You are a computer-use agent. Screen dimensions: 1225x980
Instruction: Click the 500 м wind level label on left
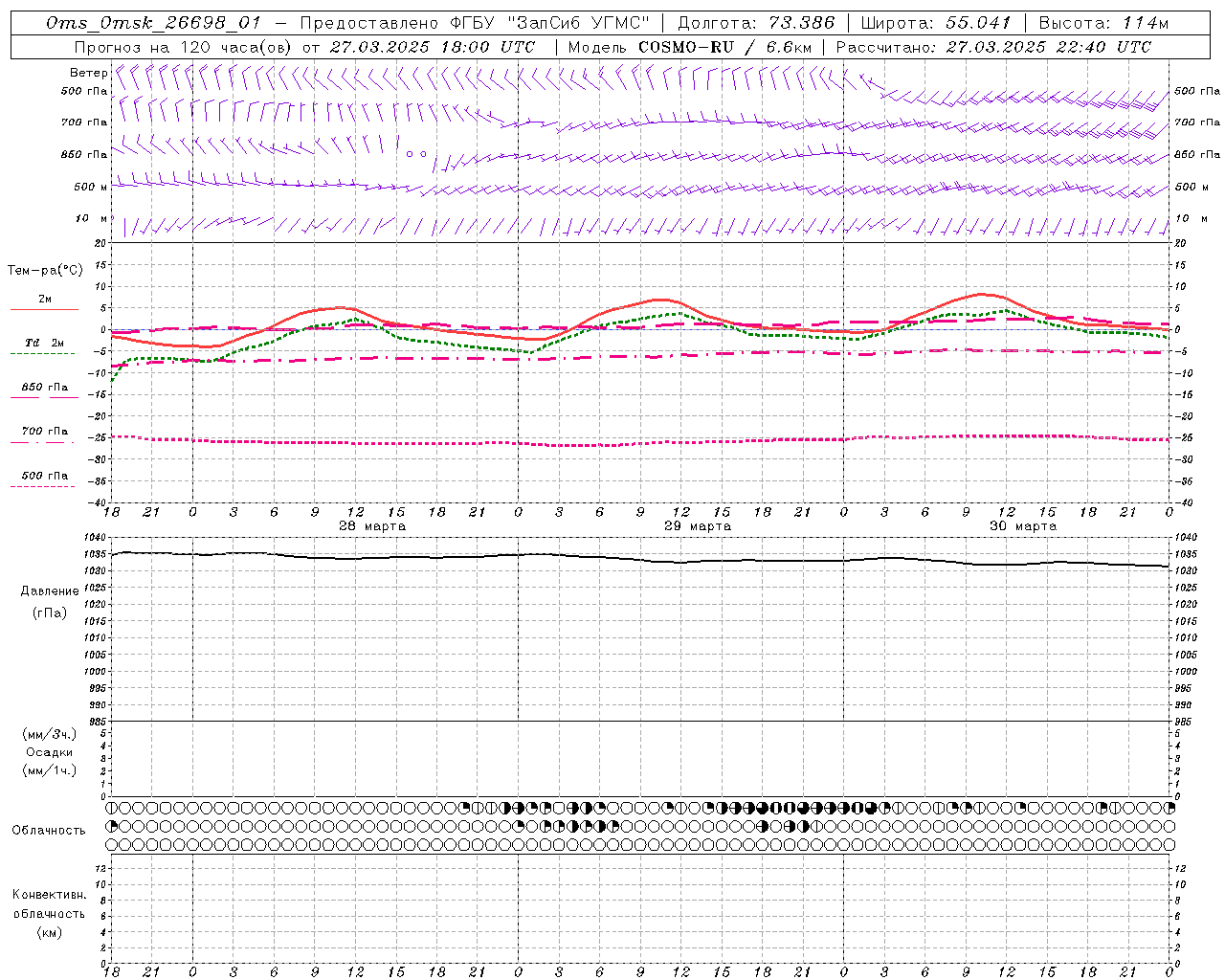pos(90,188)
